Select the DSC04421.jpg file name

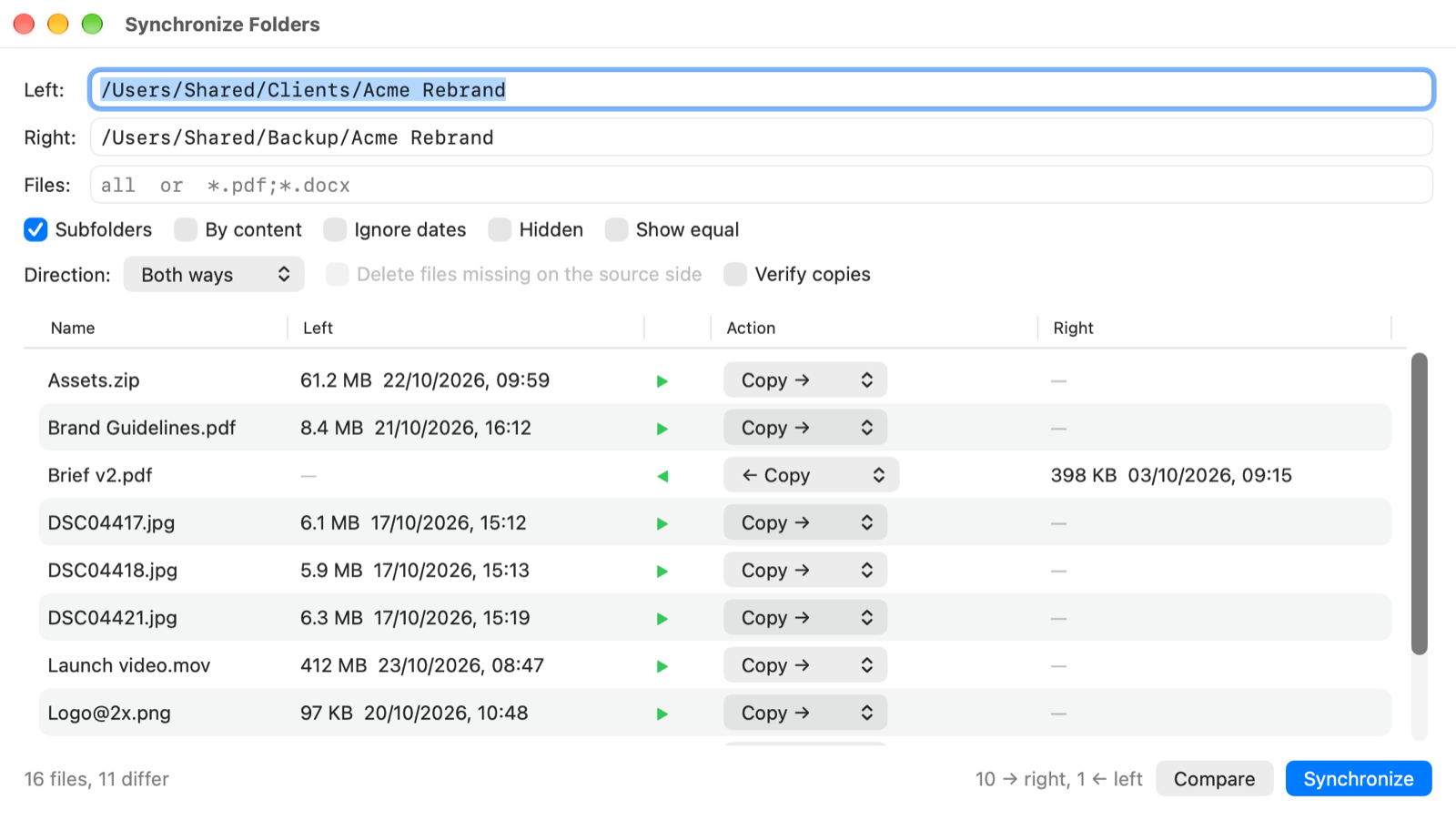pos(113,618)
